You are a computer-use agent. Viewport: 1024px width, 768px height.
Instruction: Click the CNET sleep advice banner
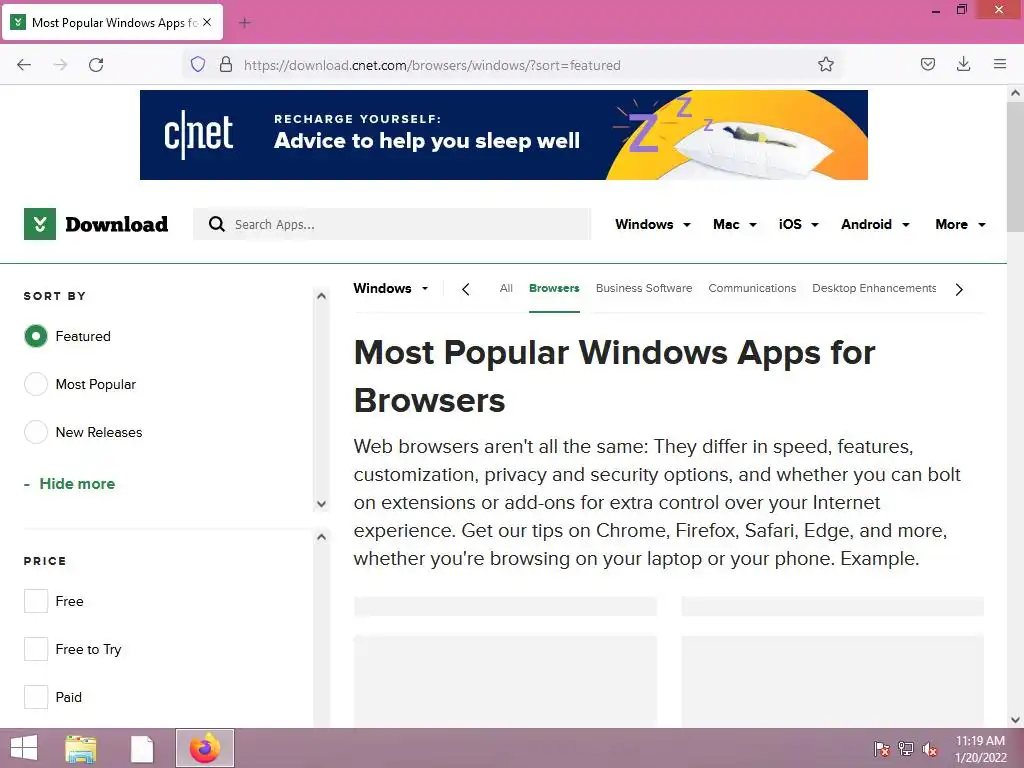[504, 135]
